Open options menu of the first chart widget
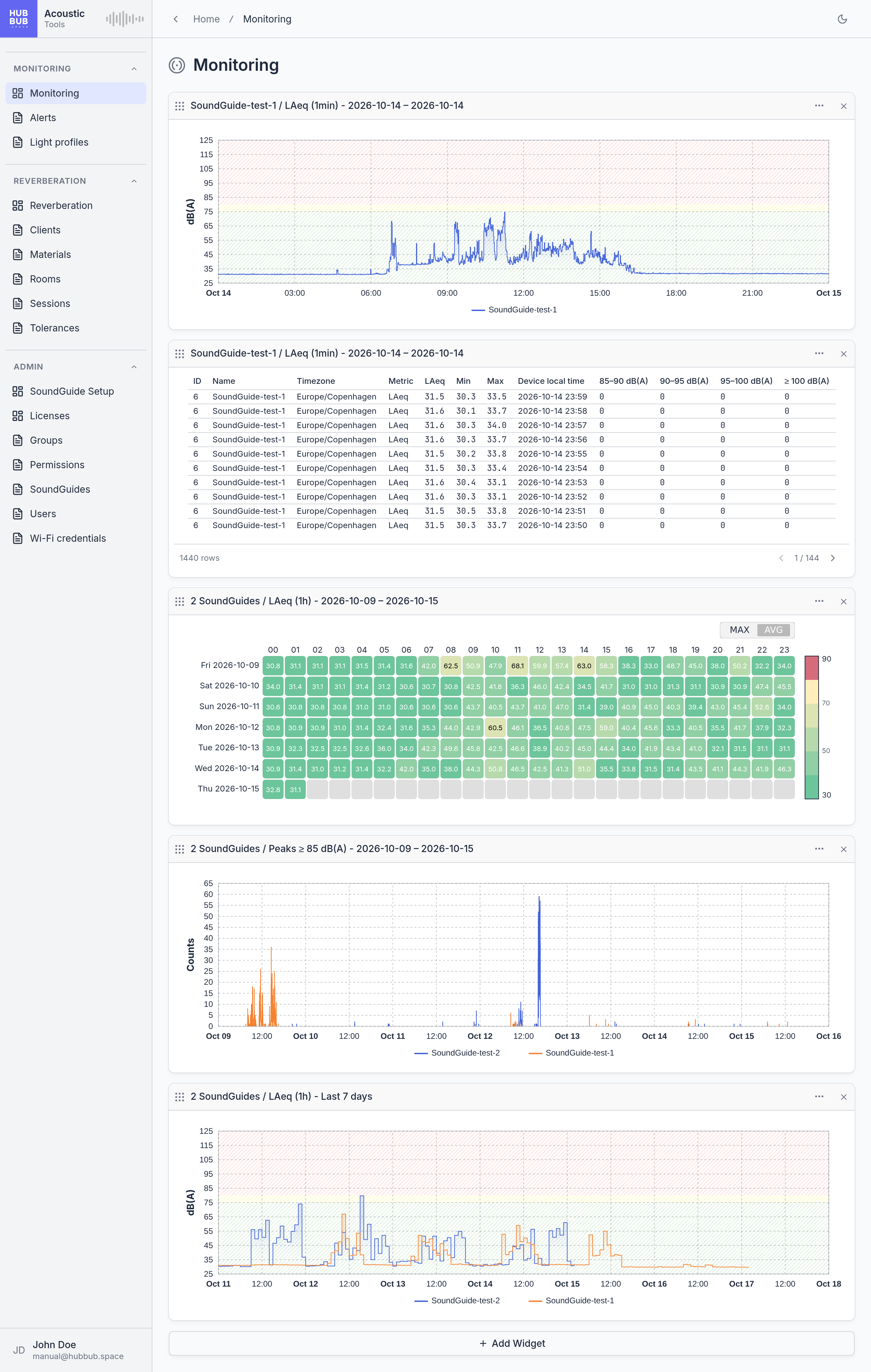This screenshot has width=871, height=1372. pyautogui.click(x=819, y=105)
